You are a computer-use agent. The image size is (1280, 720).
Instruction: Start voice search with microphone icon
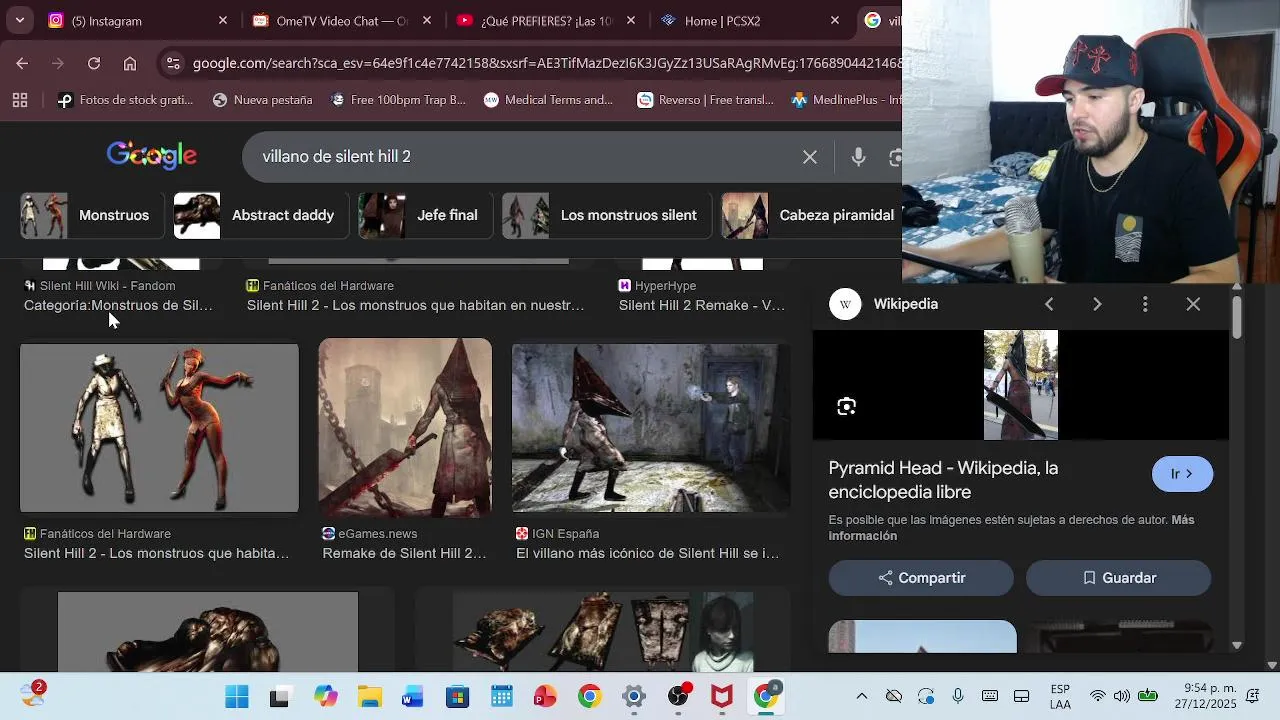(858, 157)
